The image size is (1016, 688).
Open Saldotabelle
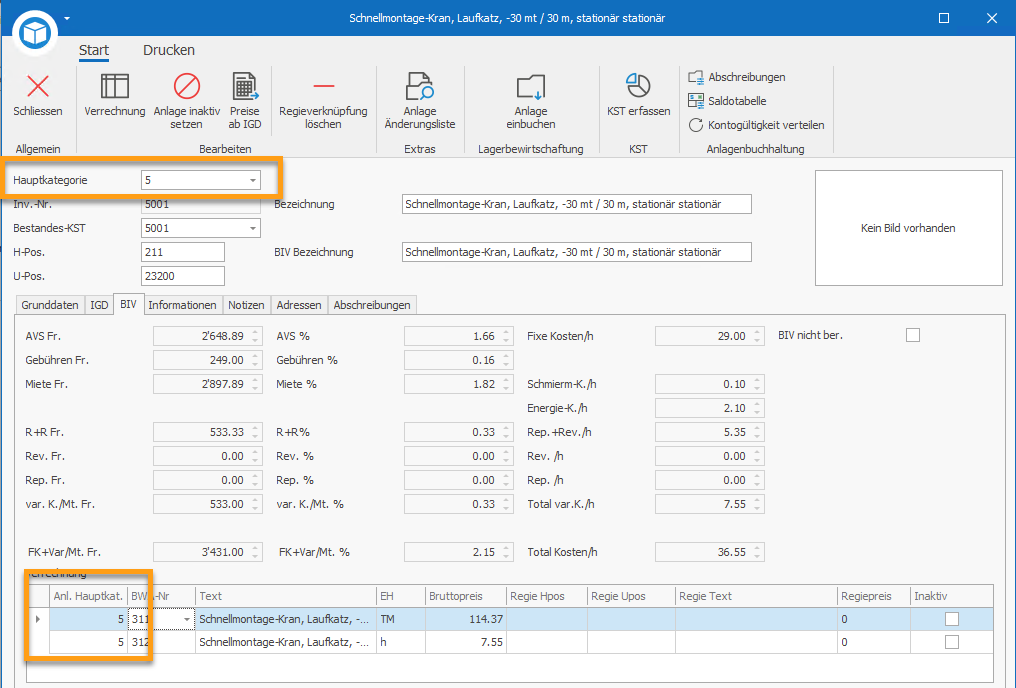[x=728, y=101]
